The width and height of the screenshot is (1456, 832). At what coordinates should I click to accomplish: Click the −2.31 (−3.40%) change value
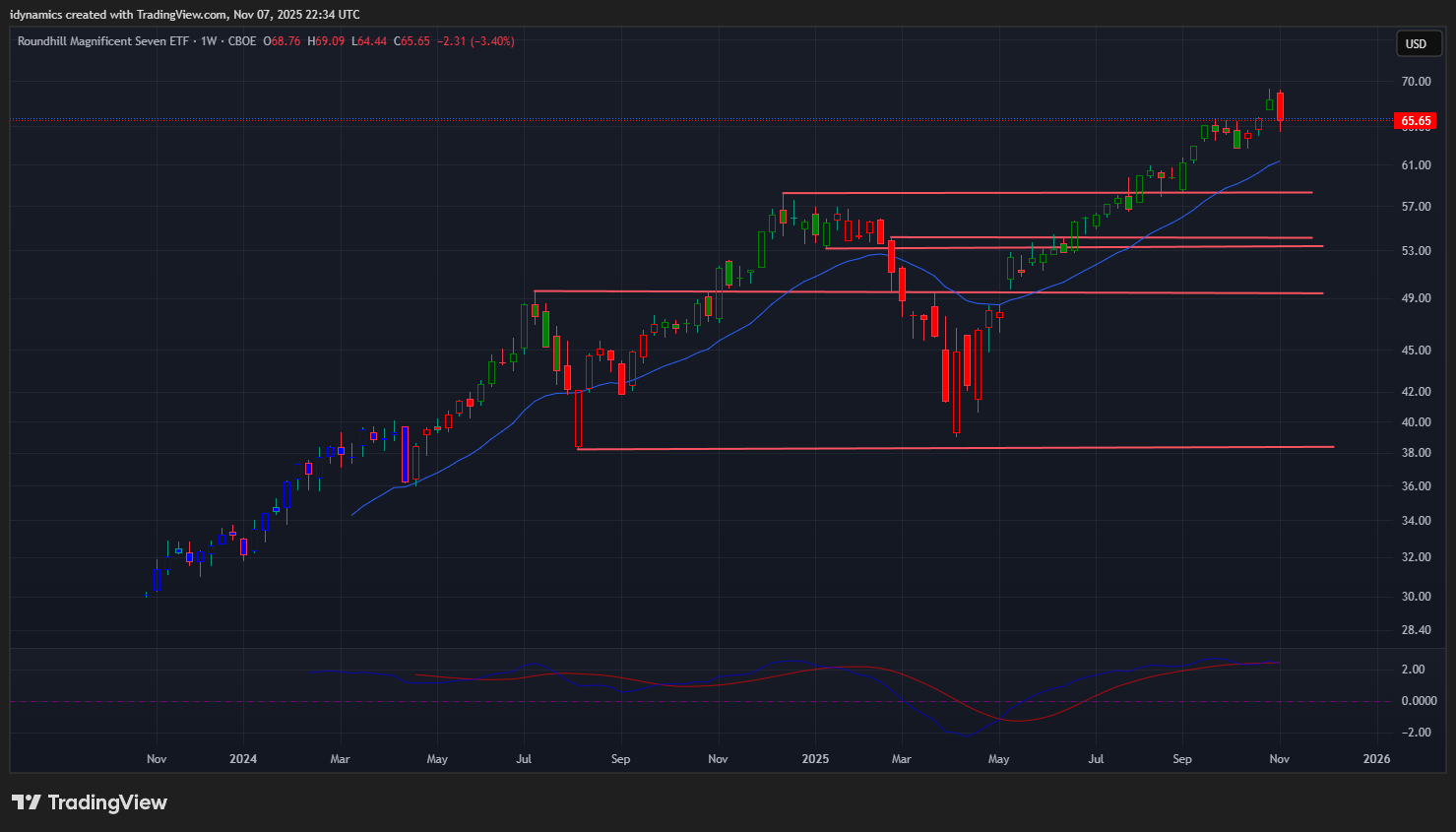click(476, 41)
